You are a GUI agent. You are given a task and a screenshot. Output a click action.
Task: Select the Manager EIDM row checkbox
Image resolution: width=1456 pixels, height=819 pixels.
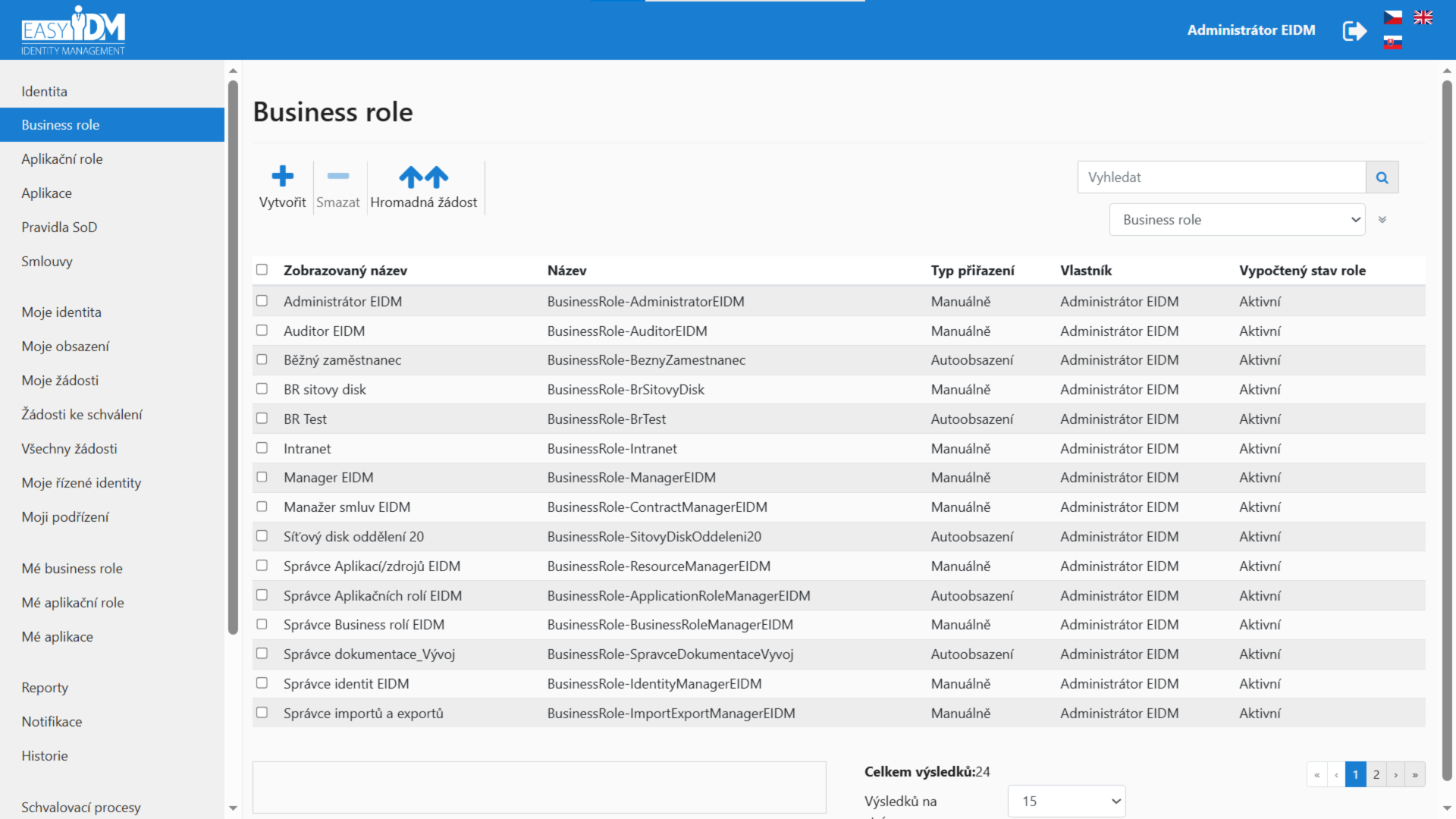tap(262, 477)
